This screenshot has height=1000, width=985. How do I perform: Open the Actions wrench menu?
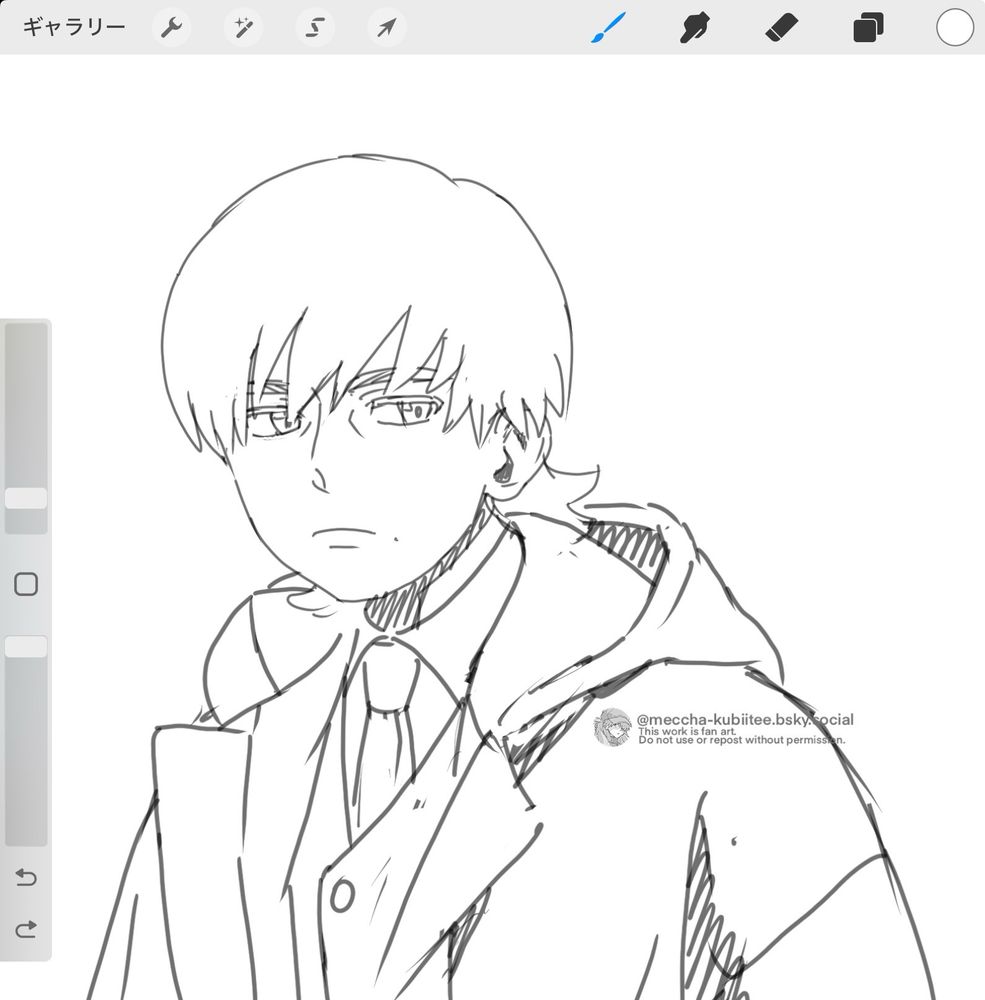172,27
